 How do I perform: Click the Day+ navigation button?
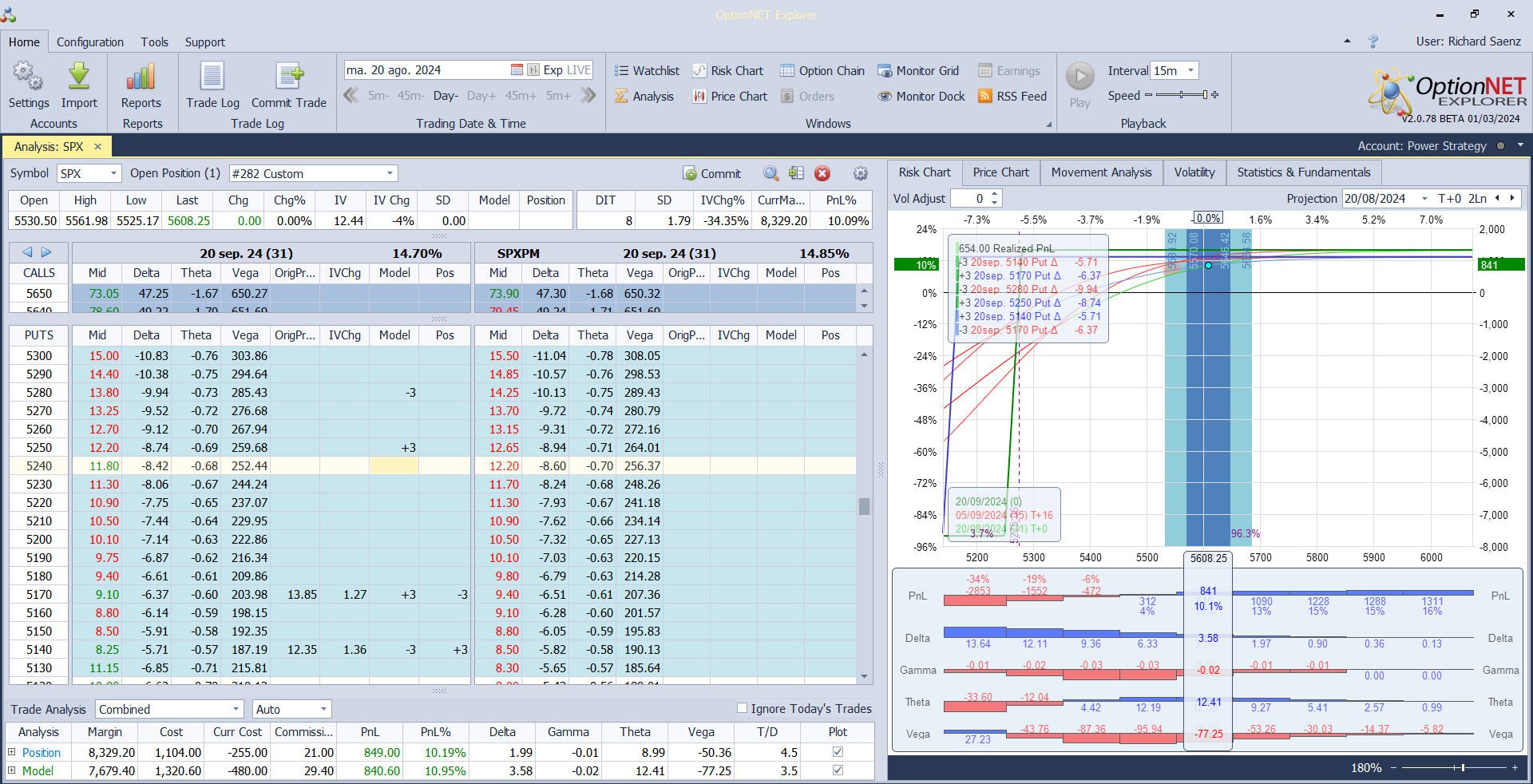(481, 96)
